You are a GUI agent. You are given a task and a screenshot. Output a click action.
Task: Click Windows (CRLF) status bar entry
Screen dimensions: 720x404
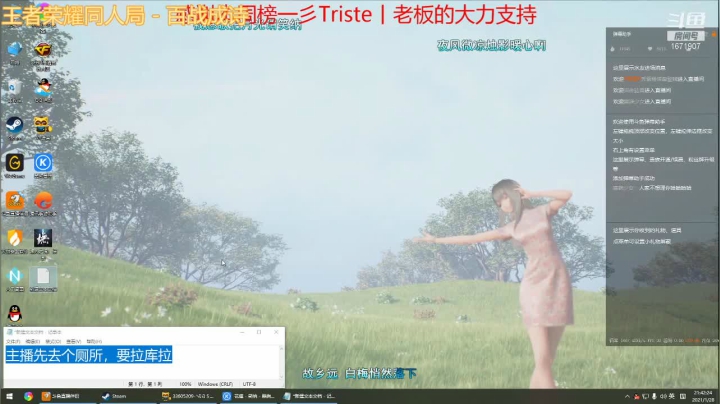click(215, 384)
